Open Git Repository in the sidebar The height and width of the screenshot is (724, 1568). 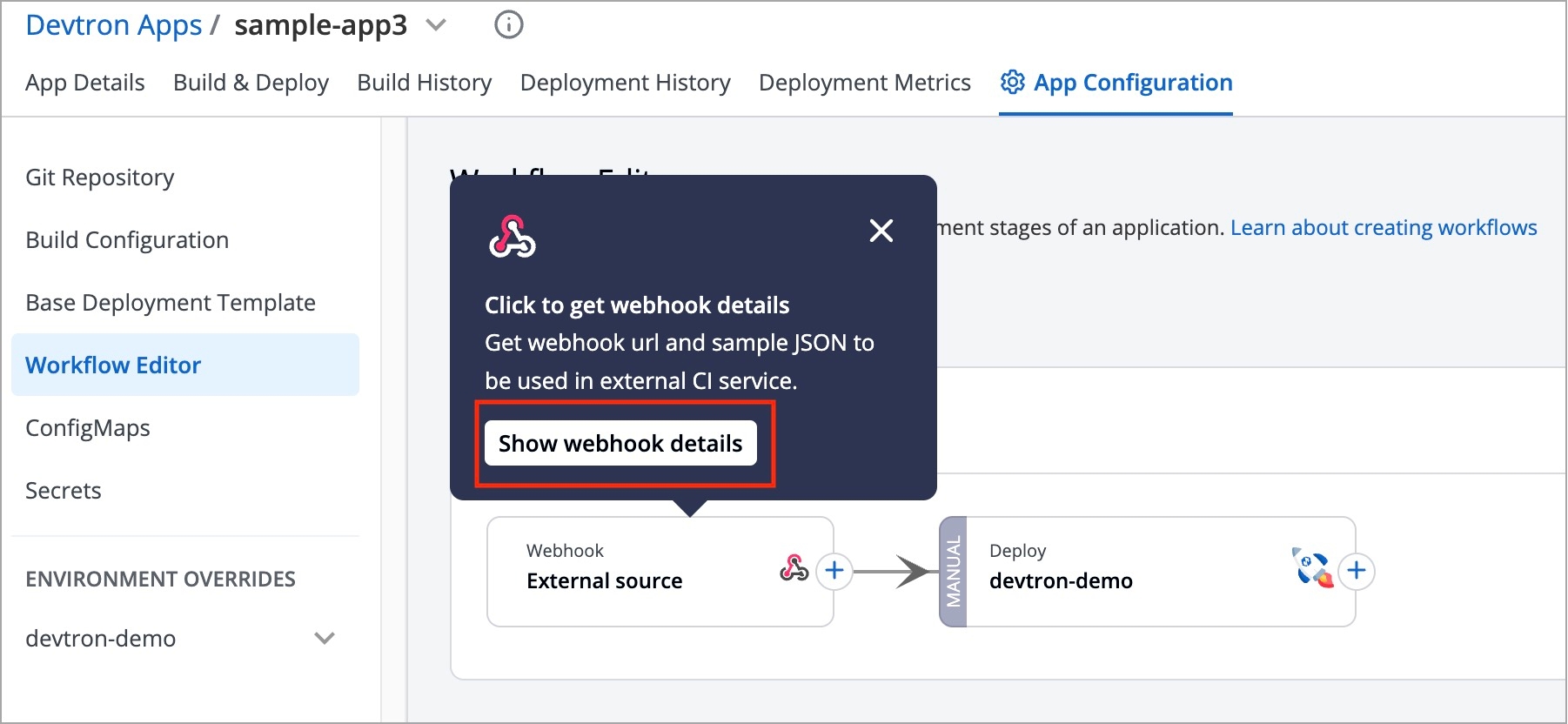pyautogui.click(x=100, y=178)
